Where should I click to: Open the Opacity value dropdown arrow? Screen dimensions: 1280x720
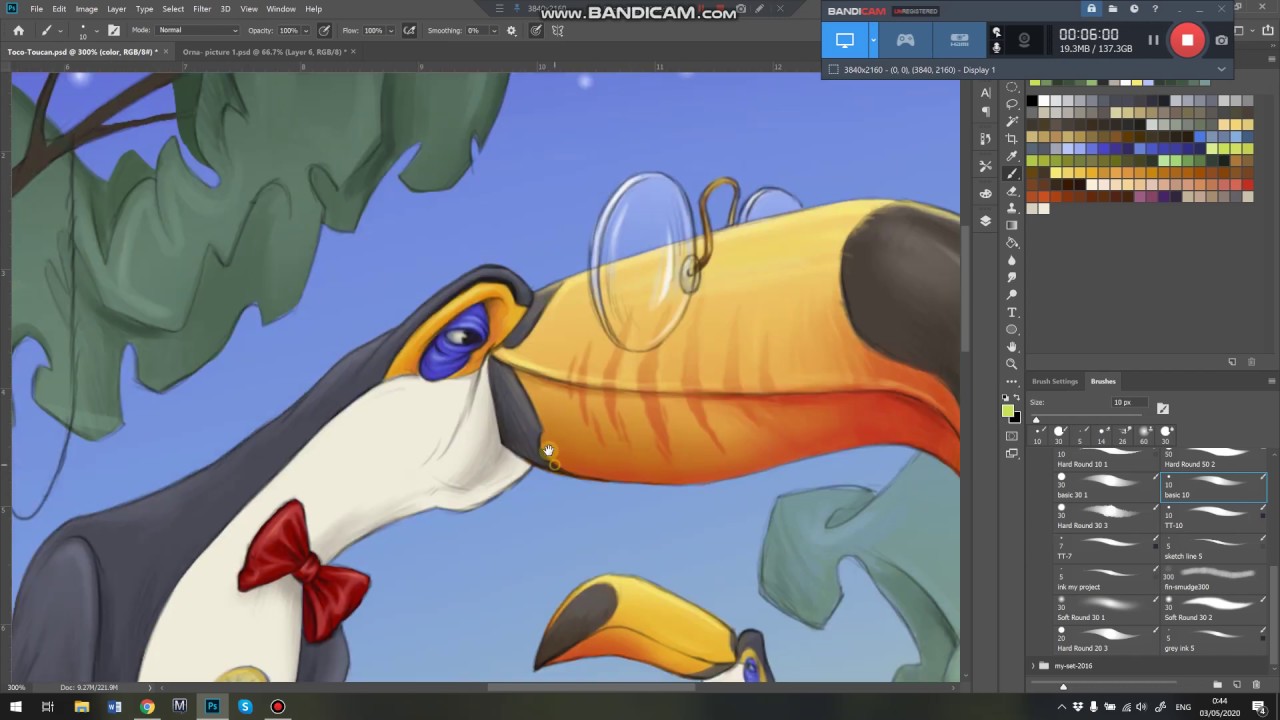(305, 31)
